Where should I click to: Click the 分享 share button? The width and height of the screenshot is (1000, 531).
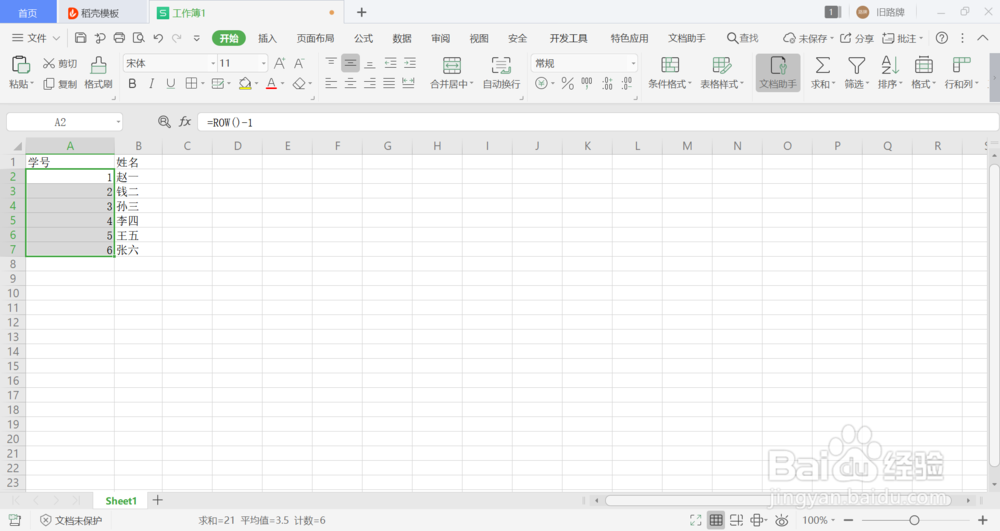tap(857, 38)
